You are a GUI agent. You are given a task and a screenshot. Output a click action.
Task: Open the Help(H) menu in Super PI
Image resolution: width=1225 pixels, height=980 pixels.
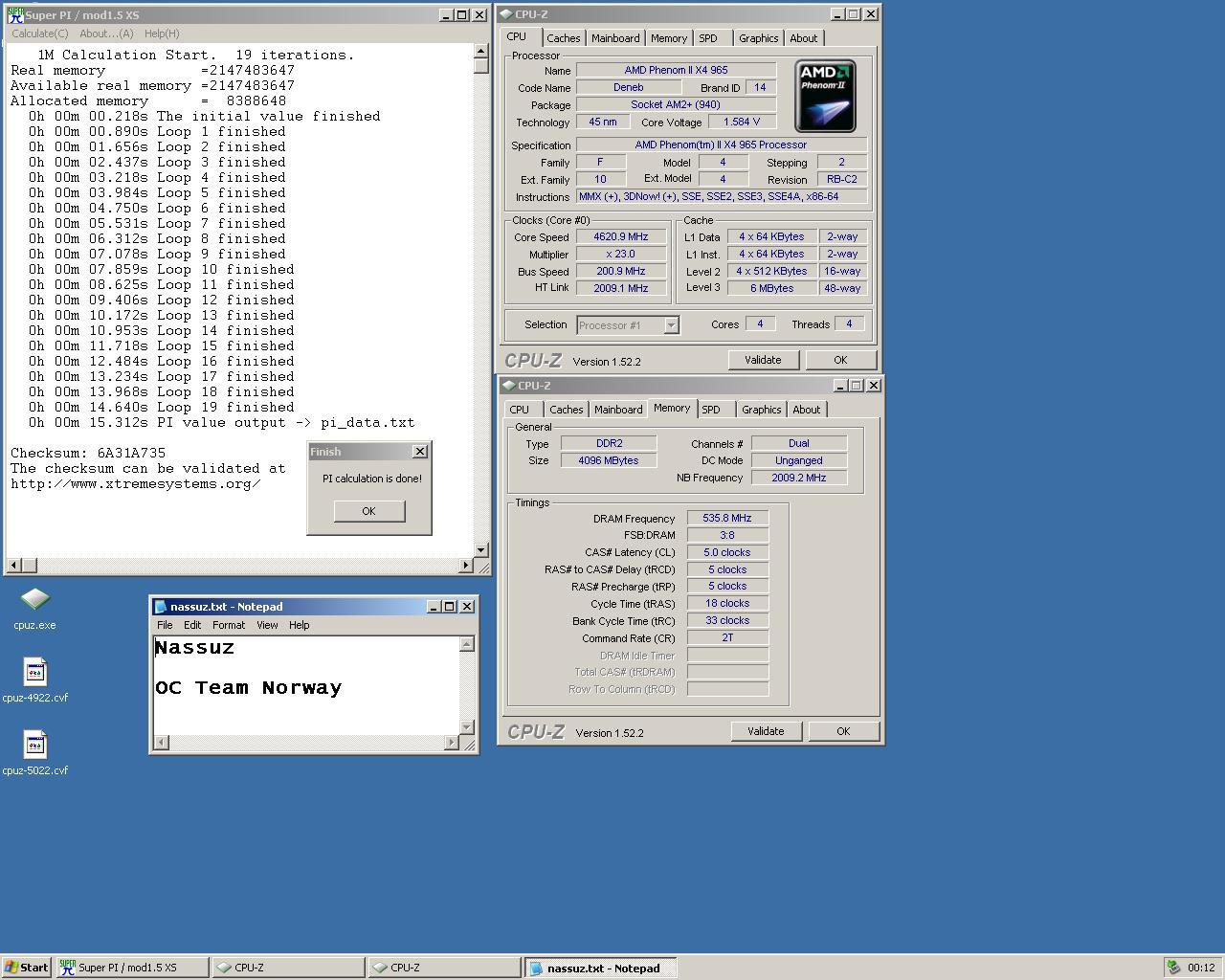(162, 33)
